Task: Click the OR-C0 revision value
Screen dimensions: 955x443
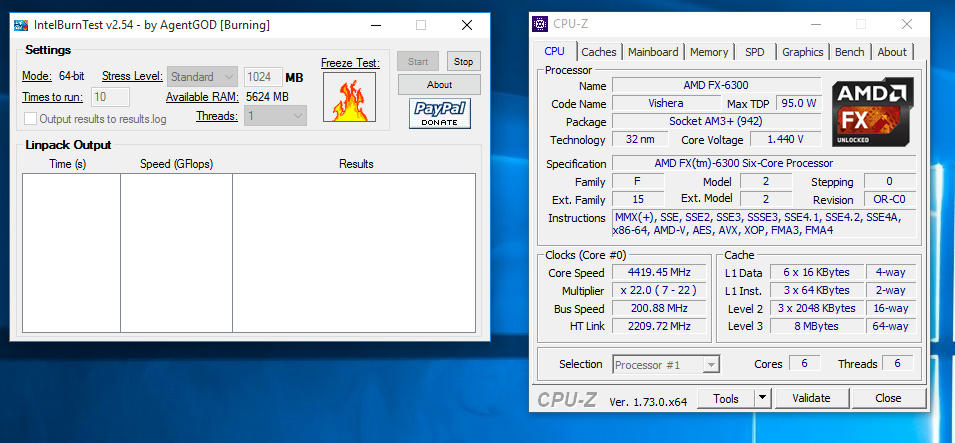Action: click(889, 200)
